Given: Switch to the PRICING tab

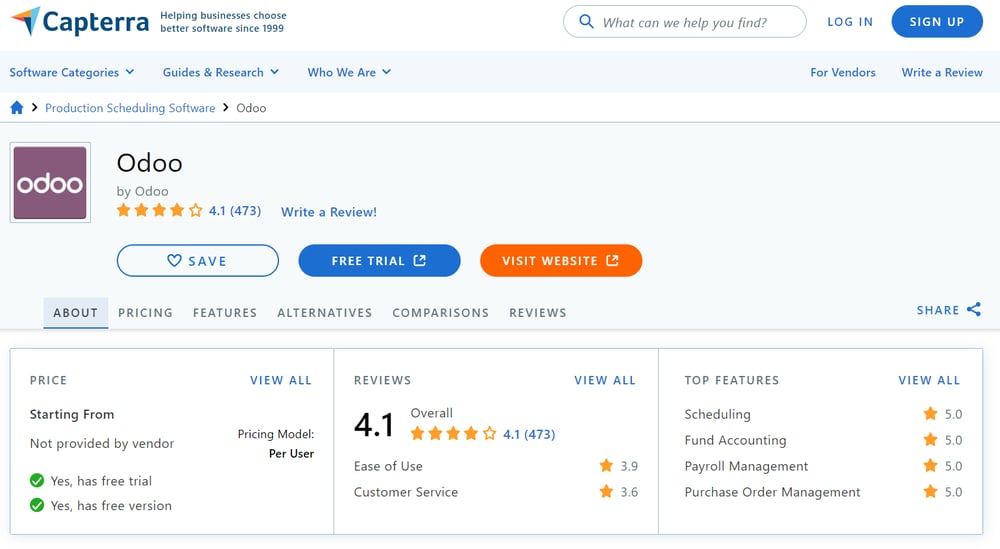Looking at the screenshot, I should coord(145,313).
